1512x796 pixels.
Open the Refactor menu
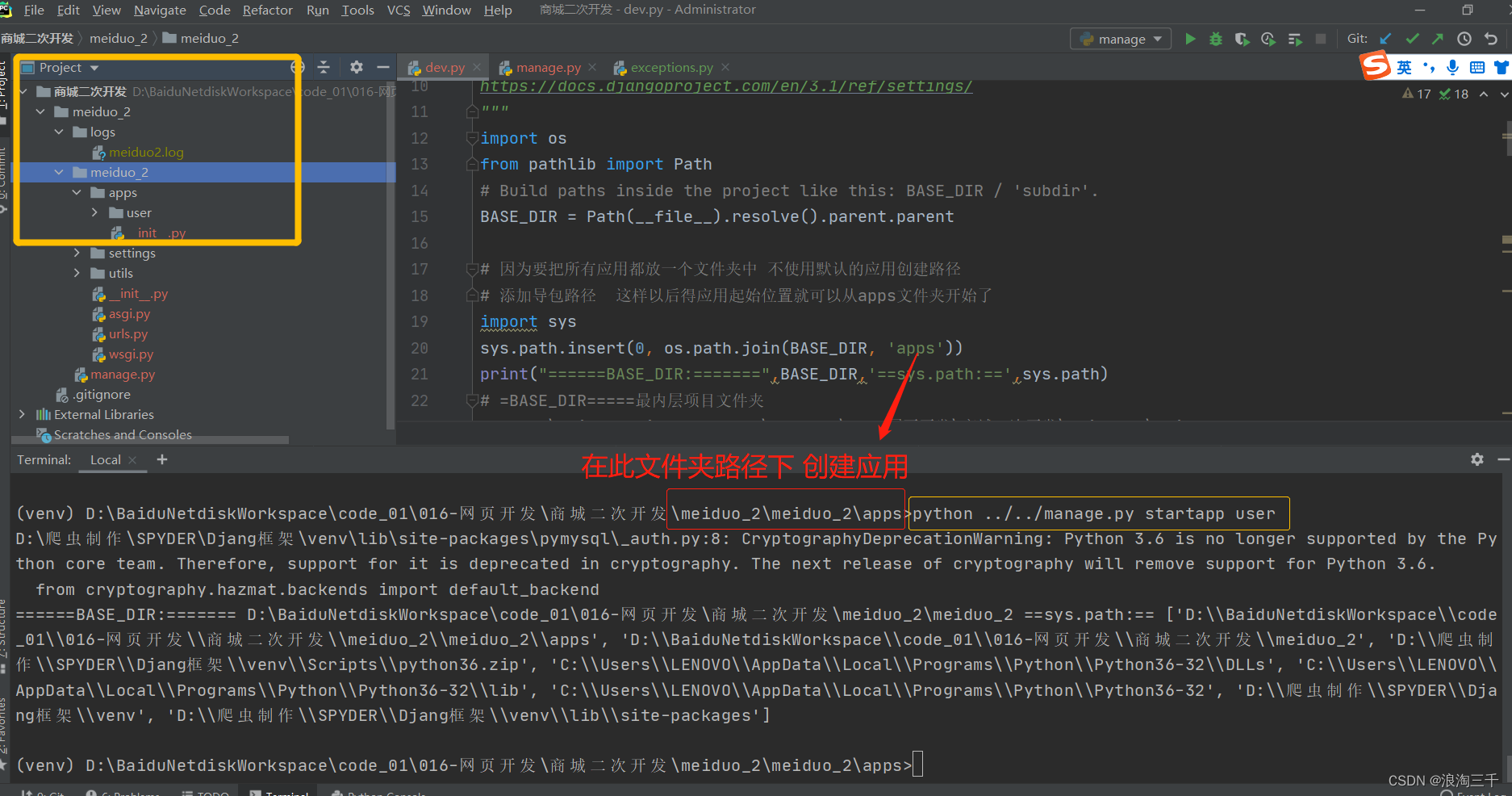point(268,10)
